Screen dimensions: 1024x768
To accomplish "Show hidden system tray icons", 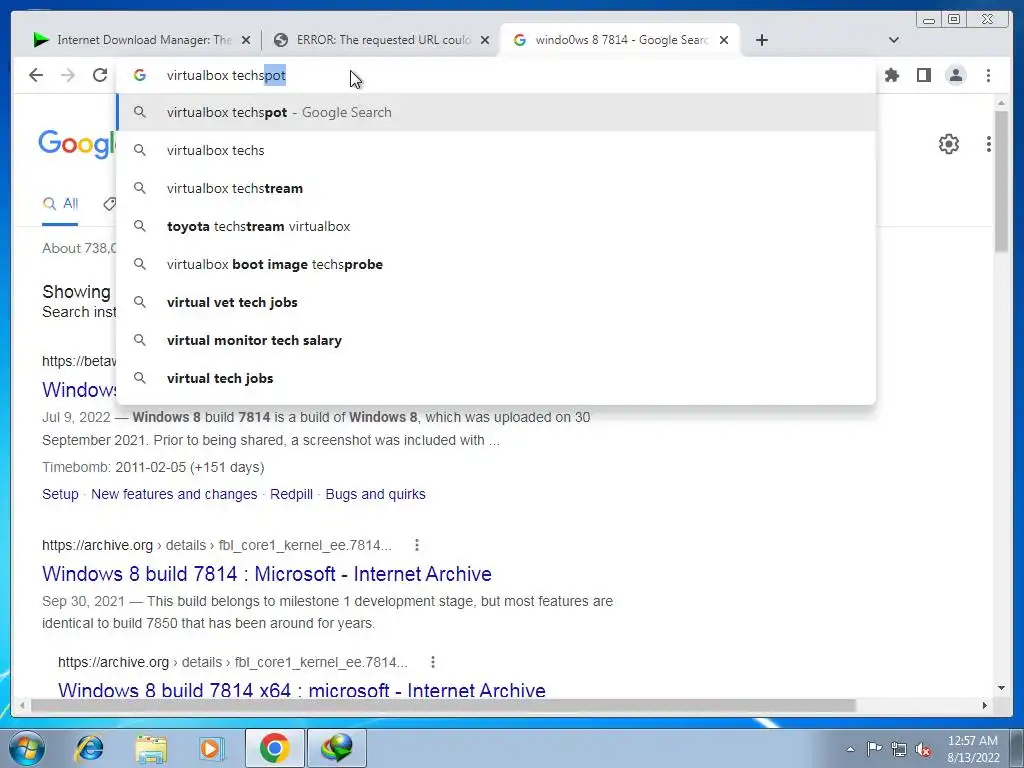I will pos(850,749).
